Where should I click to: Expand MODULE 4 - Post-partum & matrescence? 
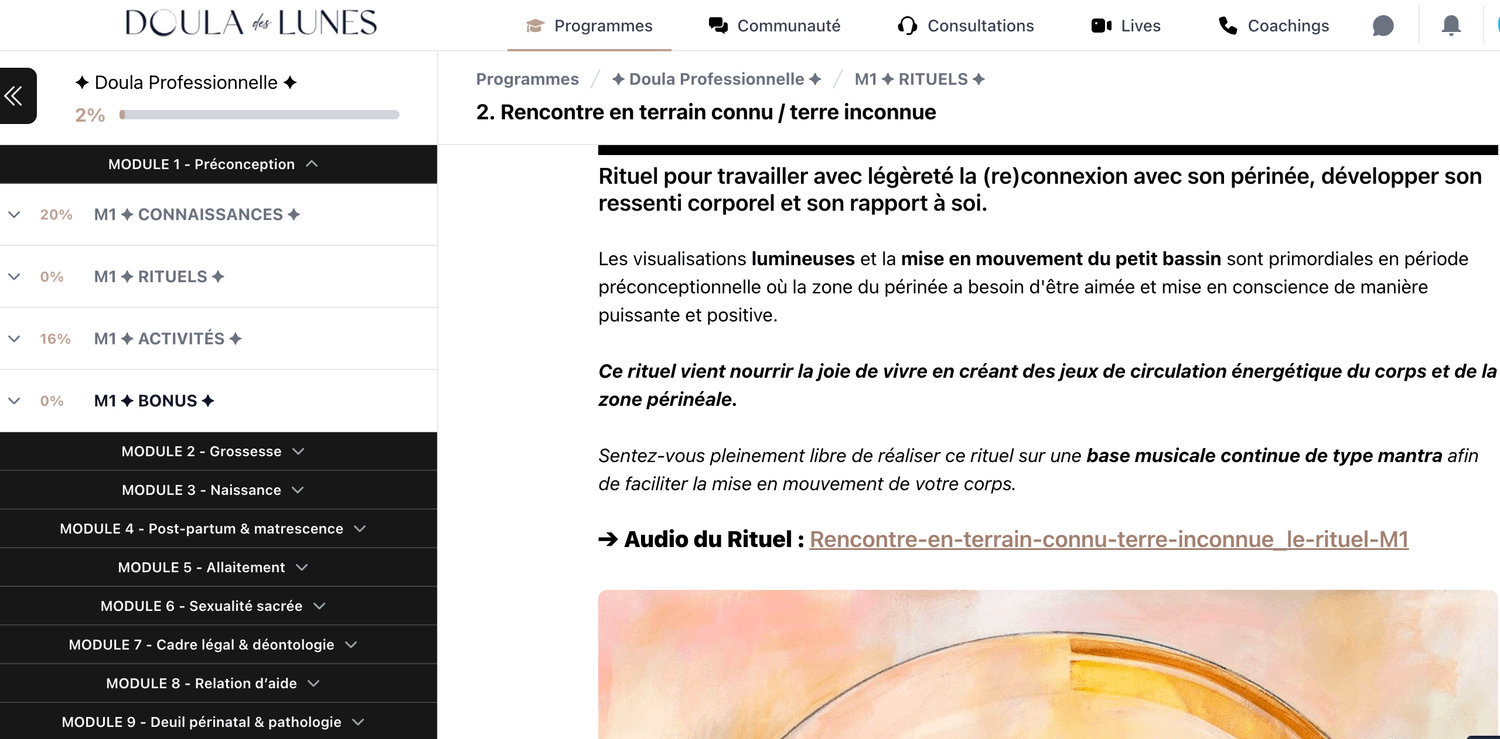click(x=218, y=528)
